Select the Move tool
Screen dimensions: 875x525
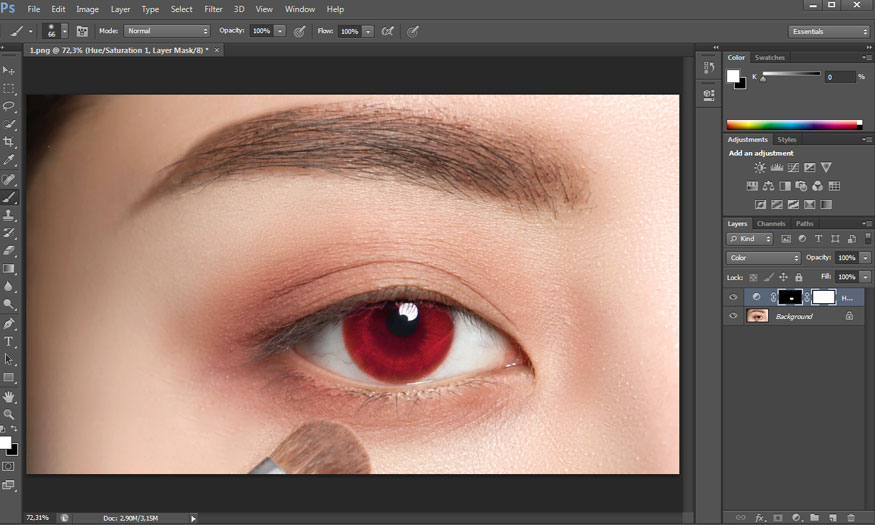pos(8,70)
